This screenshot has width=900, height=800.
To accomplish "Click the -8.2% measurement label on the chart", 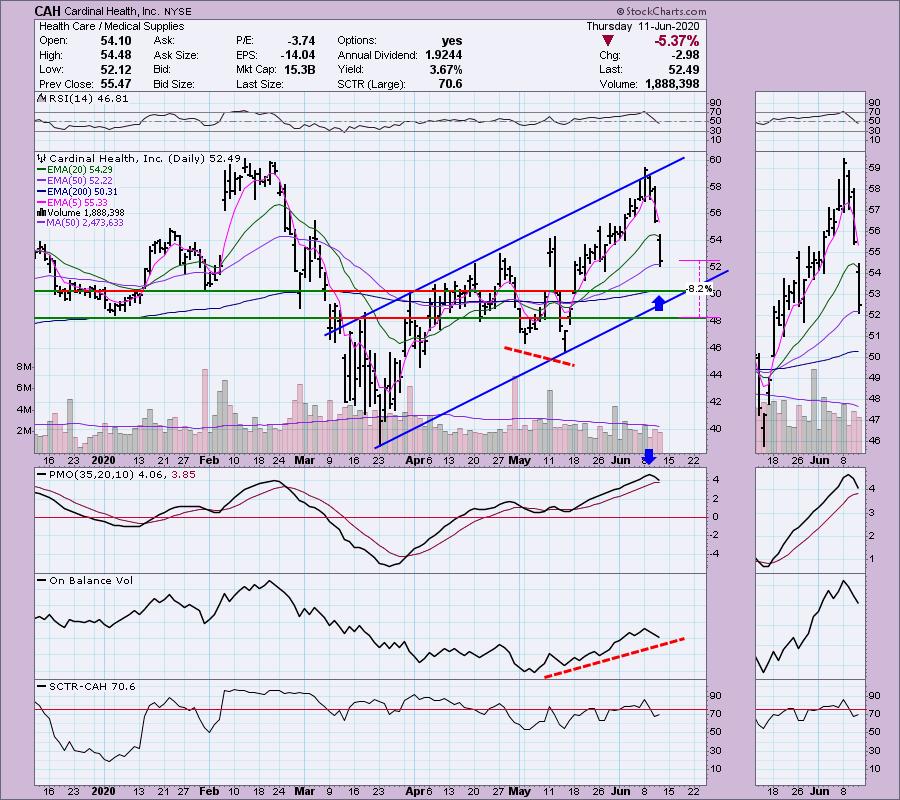I will [x=700, y=289].
